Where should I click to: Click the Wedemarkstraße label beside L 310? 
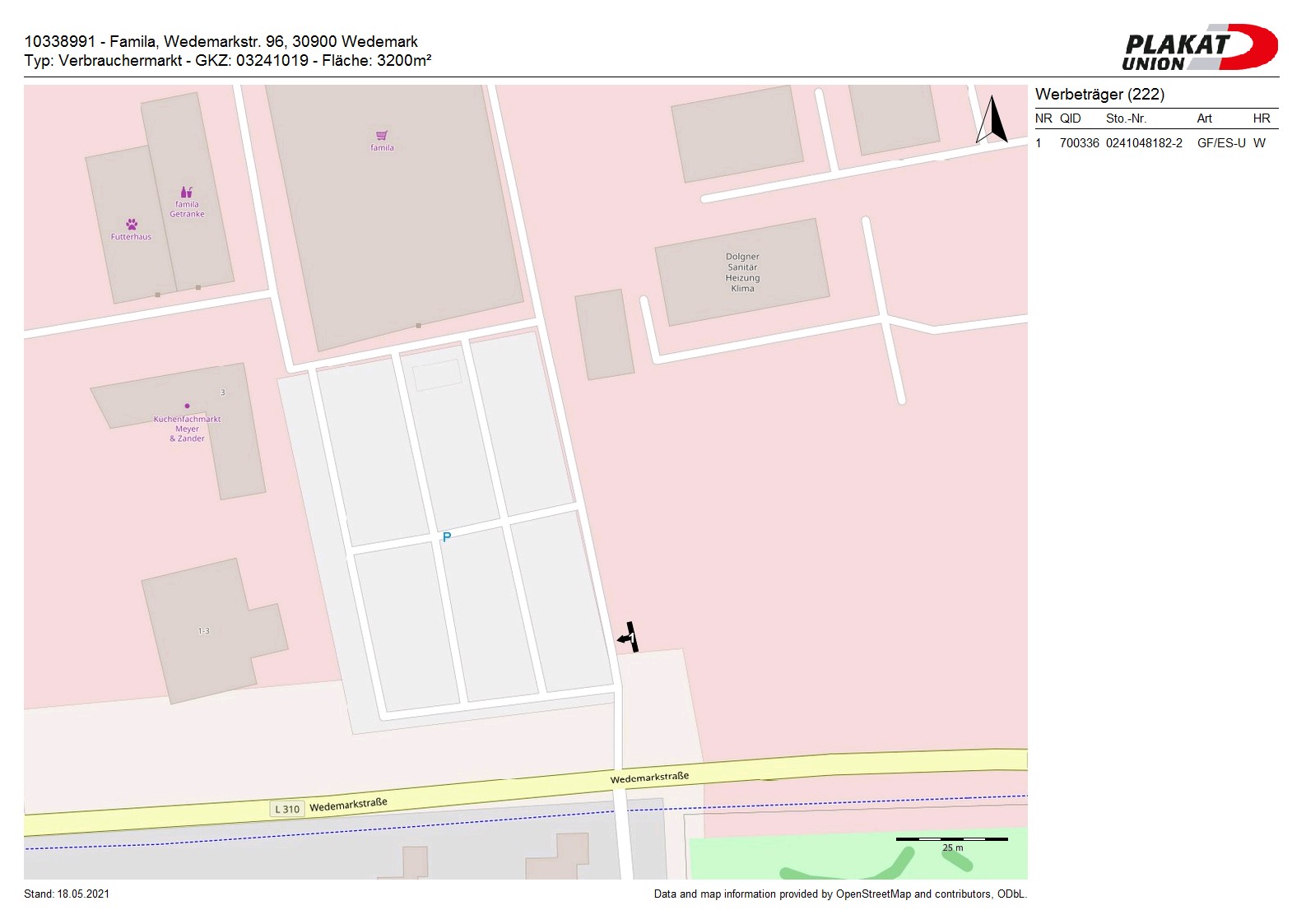point(348,804)
